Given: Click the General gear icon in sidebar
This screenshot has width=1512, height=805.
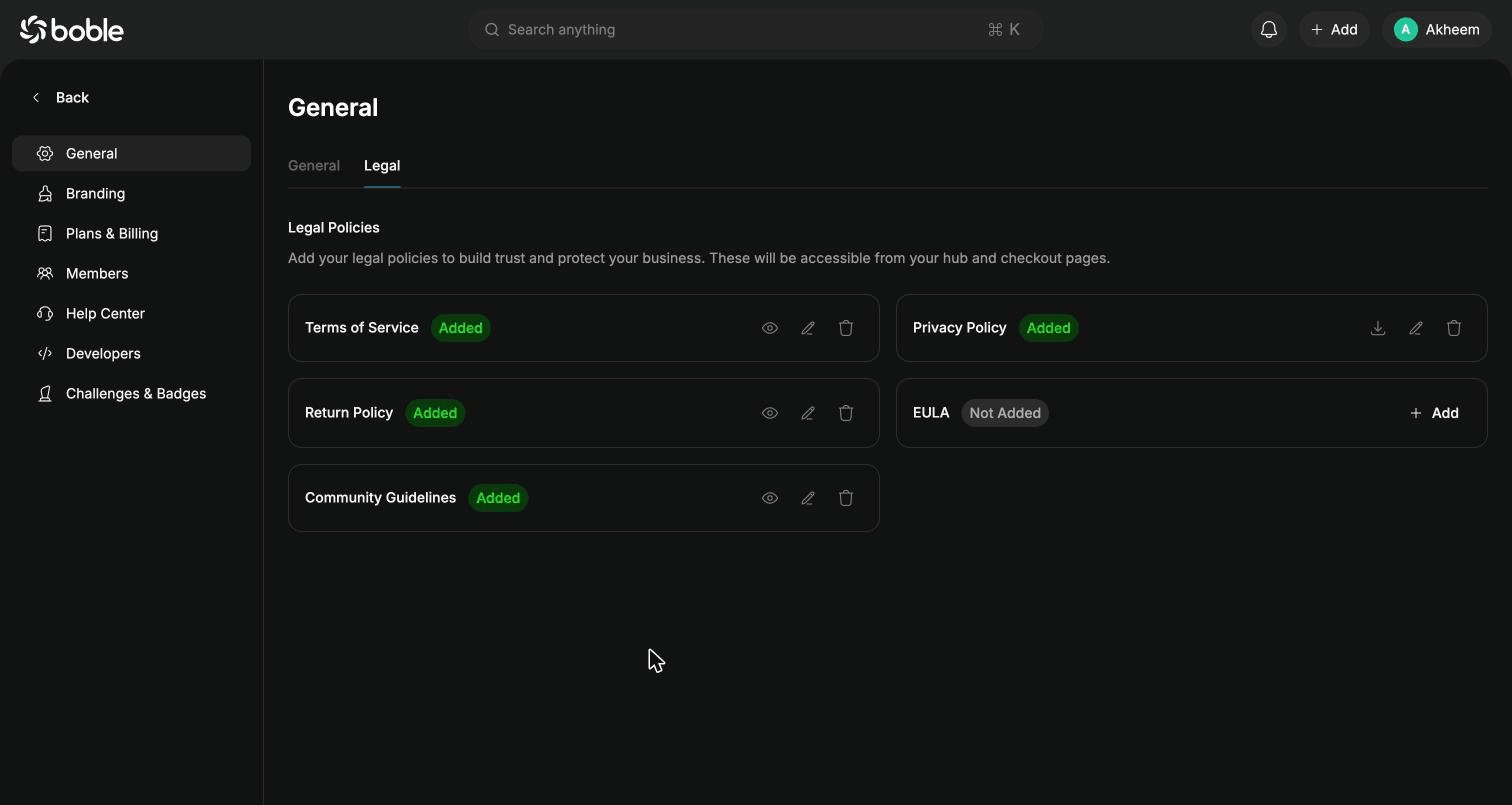Looking at the screenshot, I should (x=45, y=153).
